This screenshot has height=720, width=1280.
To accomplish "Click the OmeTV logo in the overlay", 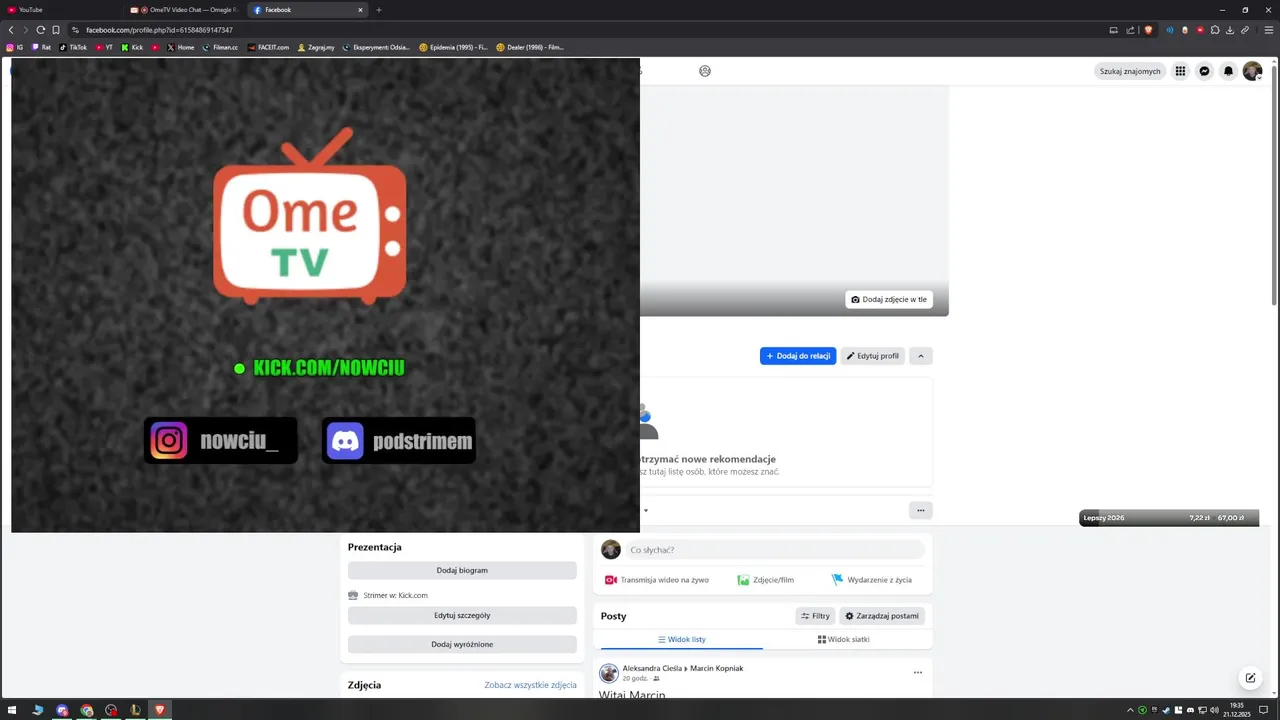I will tap(310, 216).
